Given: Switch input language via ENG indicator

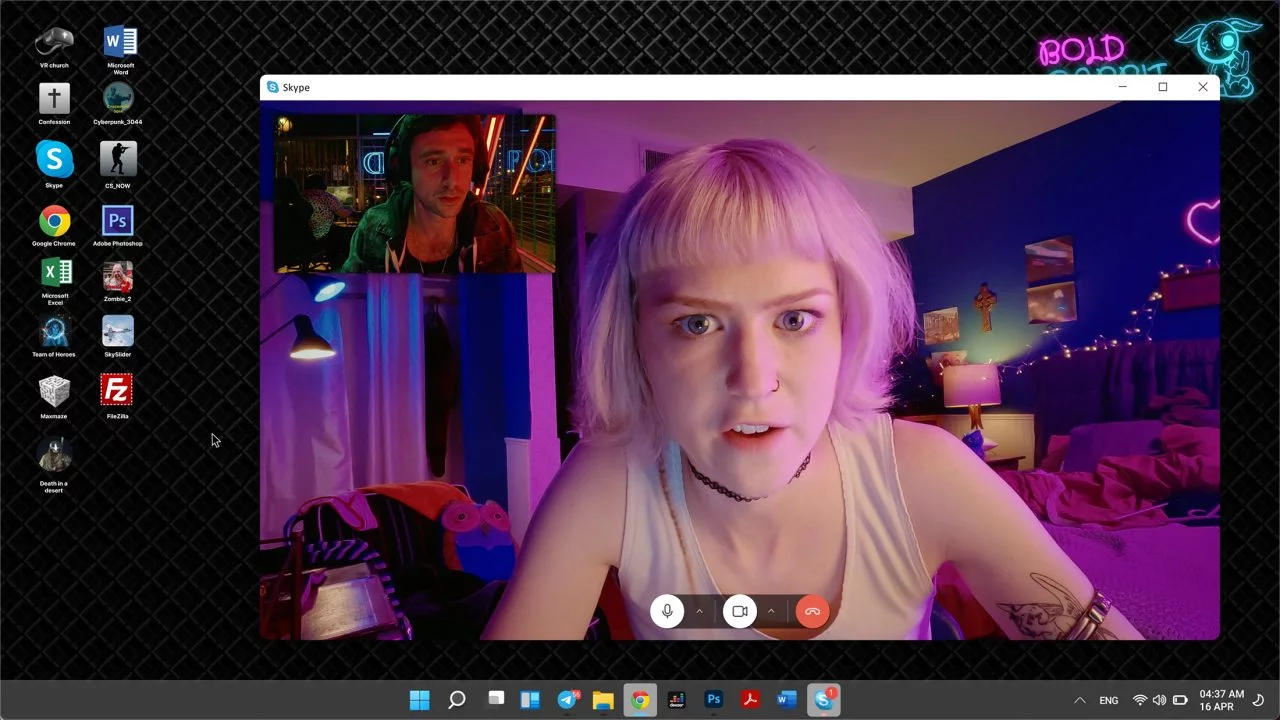Looking at the screenshot, I should 1108,700.
